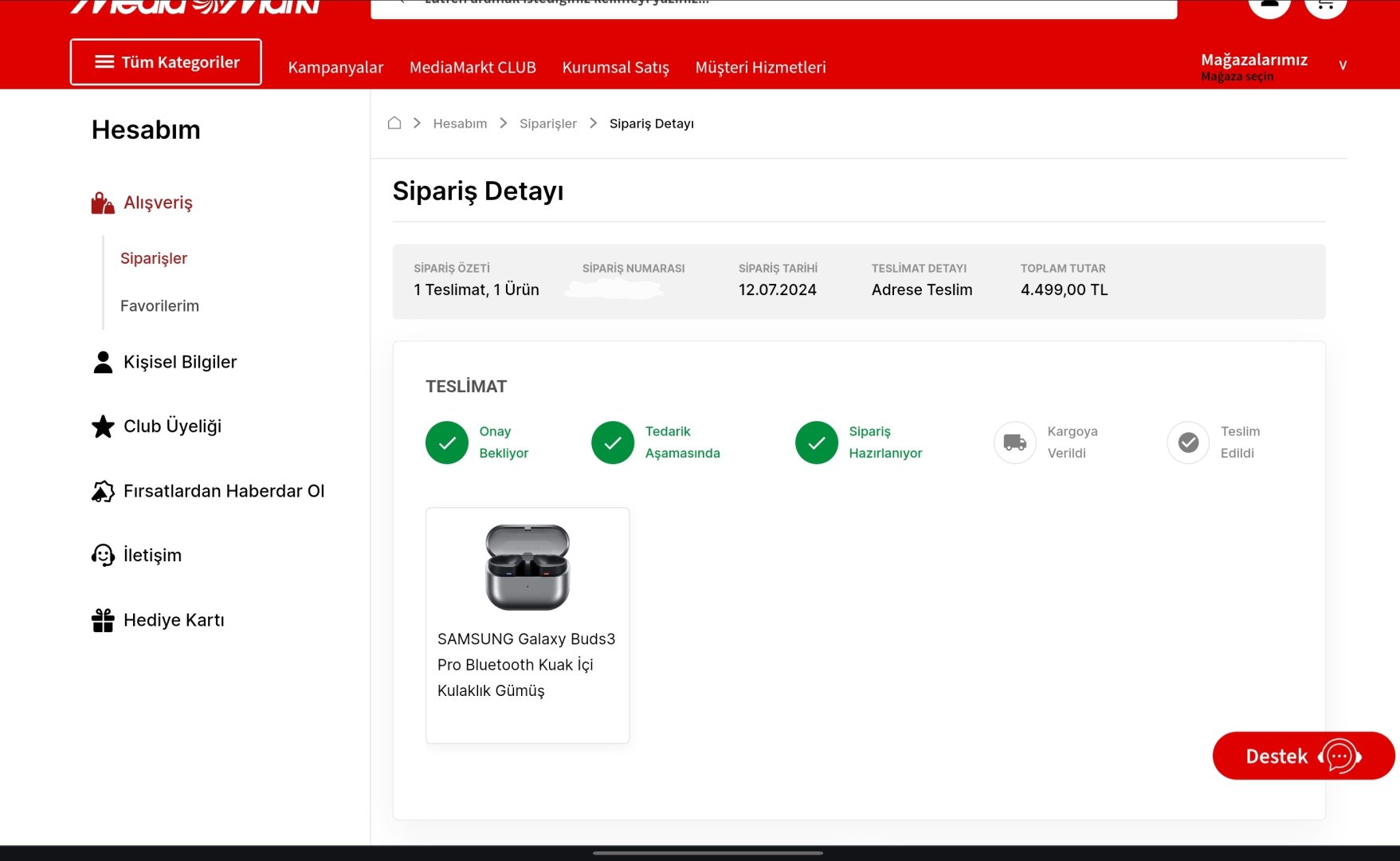The width and height of the screenshot is (1400, 861).
Task: Click the Sipariş Detayı breadcrumb text
Action: 652,124
